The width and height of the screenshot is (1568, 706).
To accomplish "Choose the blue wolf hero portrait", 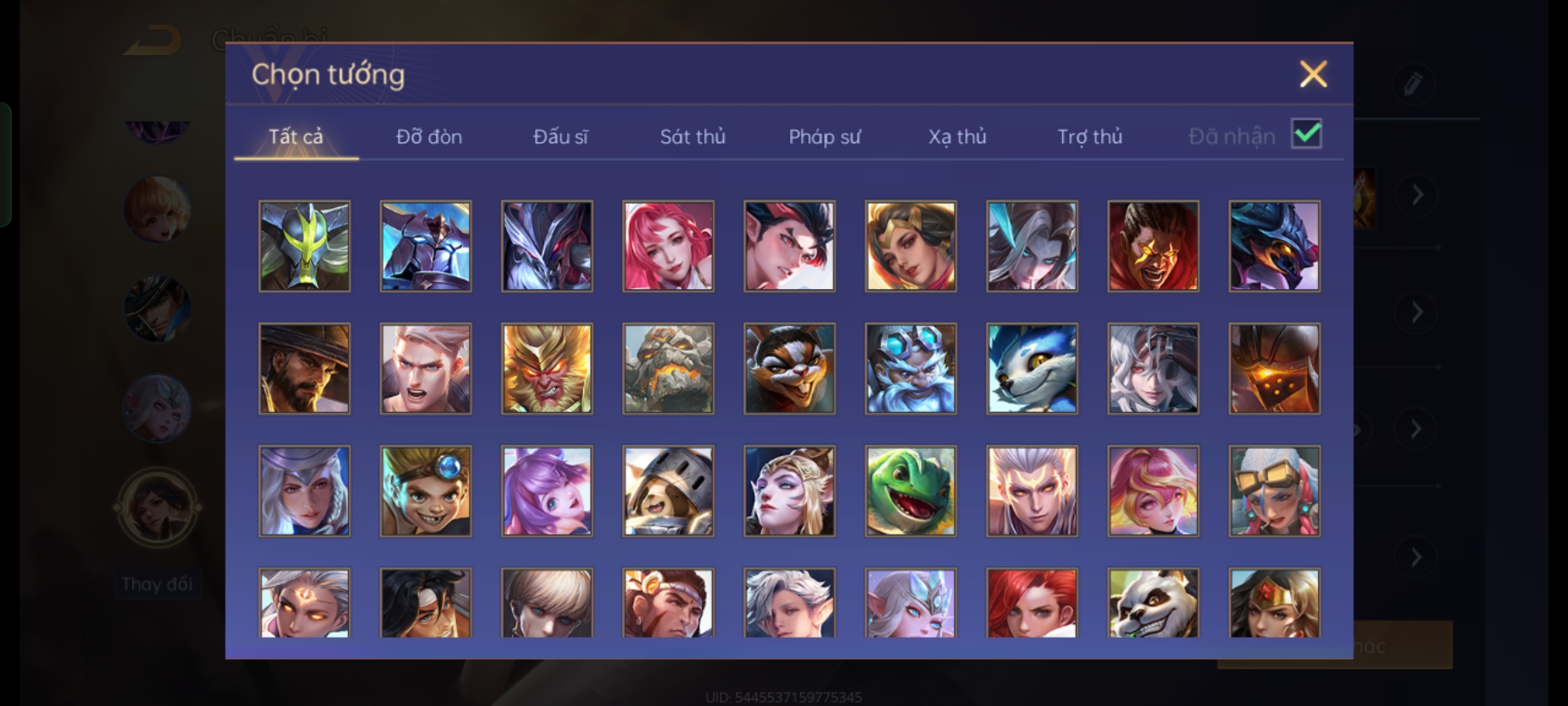I will (1032, 369).
